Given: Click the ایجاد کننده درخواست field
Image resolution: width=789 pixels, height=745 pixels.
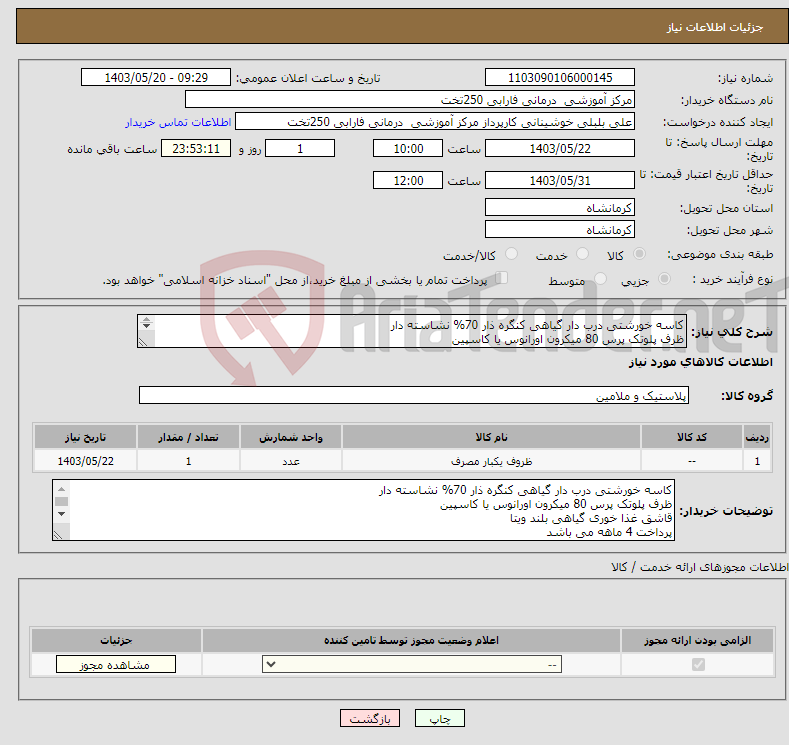Looking at the screenshot, I should tap(435, 122).
